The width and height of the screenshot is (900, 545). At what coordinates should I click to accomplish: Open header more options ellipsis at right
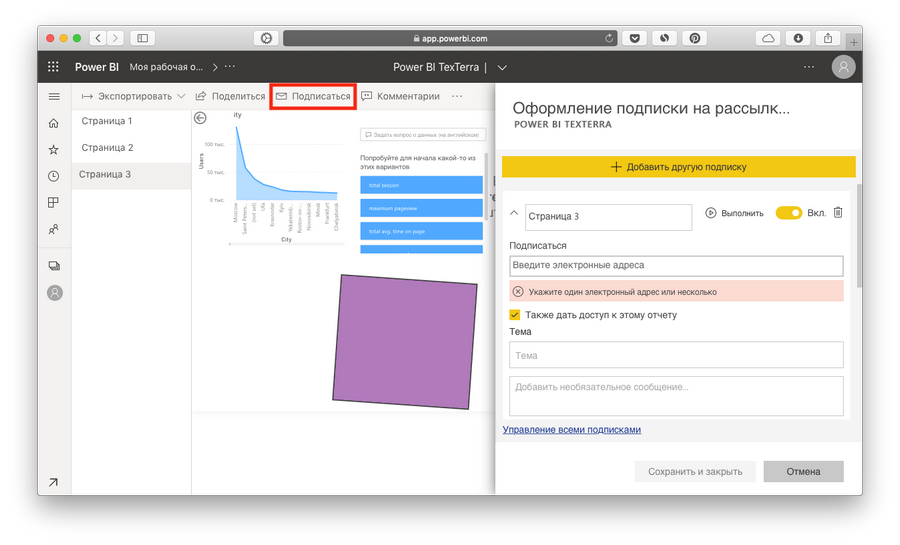(x=809, y=67)
